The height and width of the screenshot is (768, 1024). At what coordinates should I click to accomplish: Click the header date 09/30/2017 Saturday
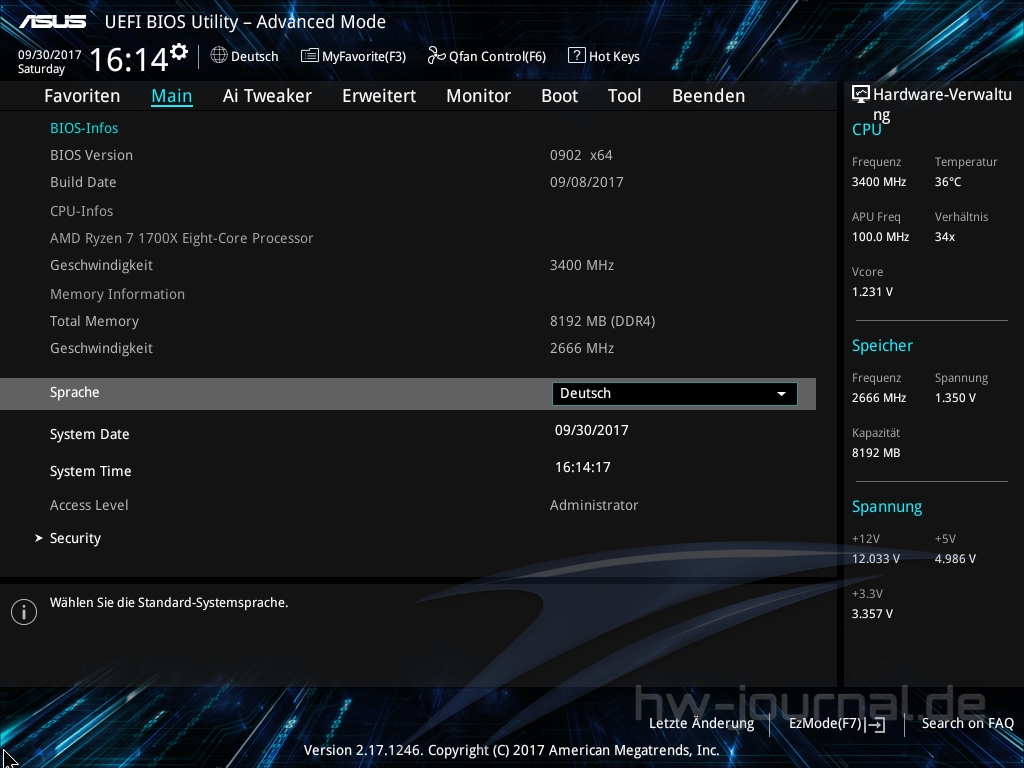[x=49, y=62]
